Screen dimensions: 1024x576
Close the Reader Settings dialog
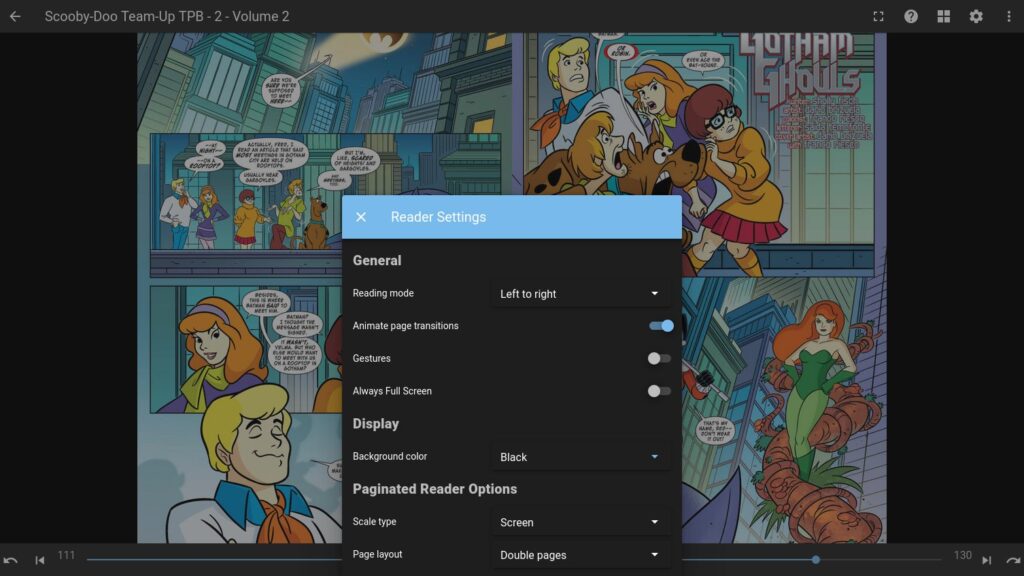coord(361,217)
